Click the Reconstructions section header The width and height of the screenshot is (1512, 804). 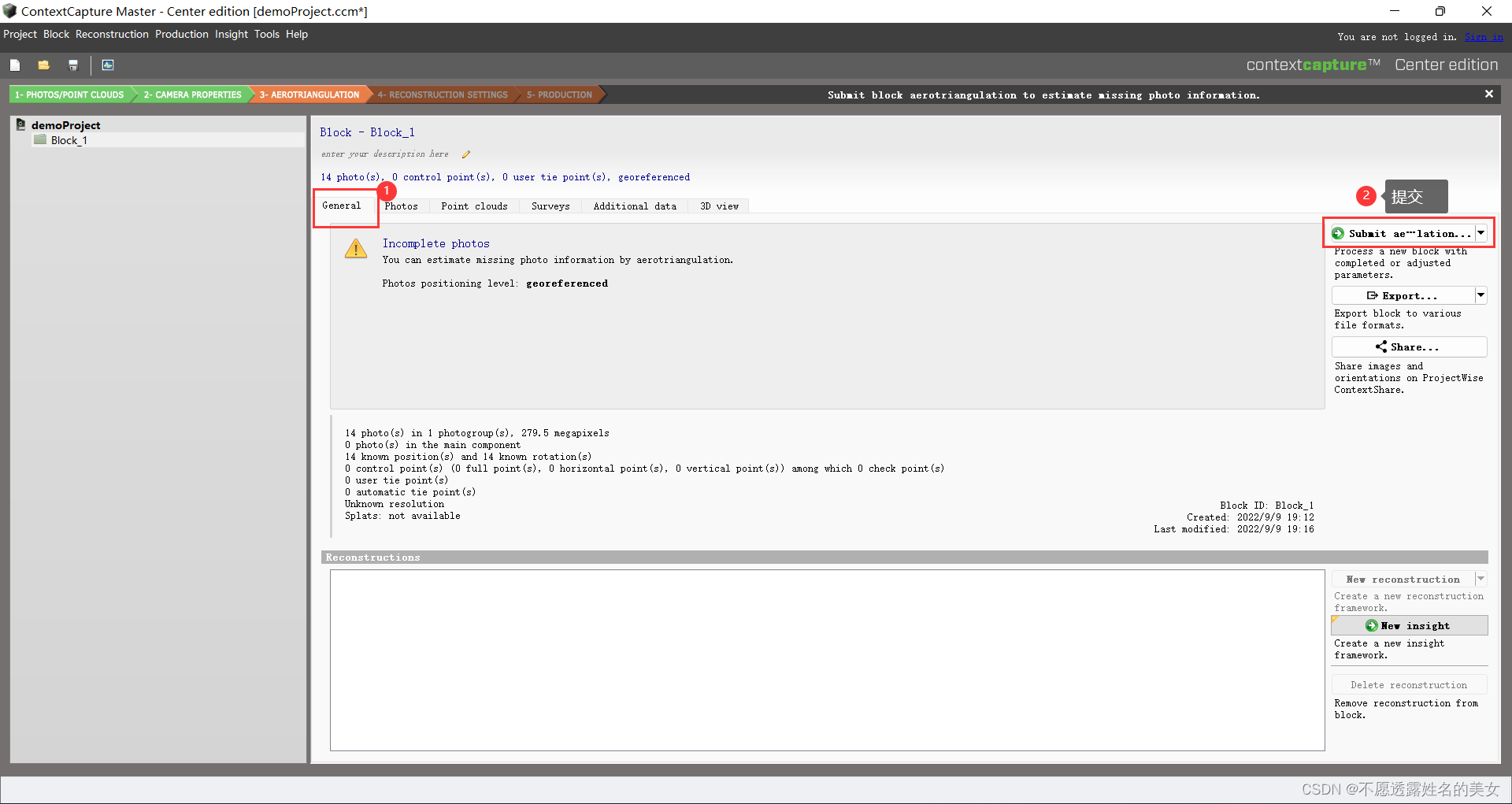(904, 558)
